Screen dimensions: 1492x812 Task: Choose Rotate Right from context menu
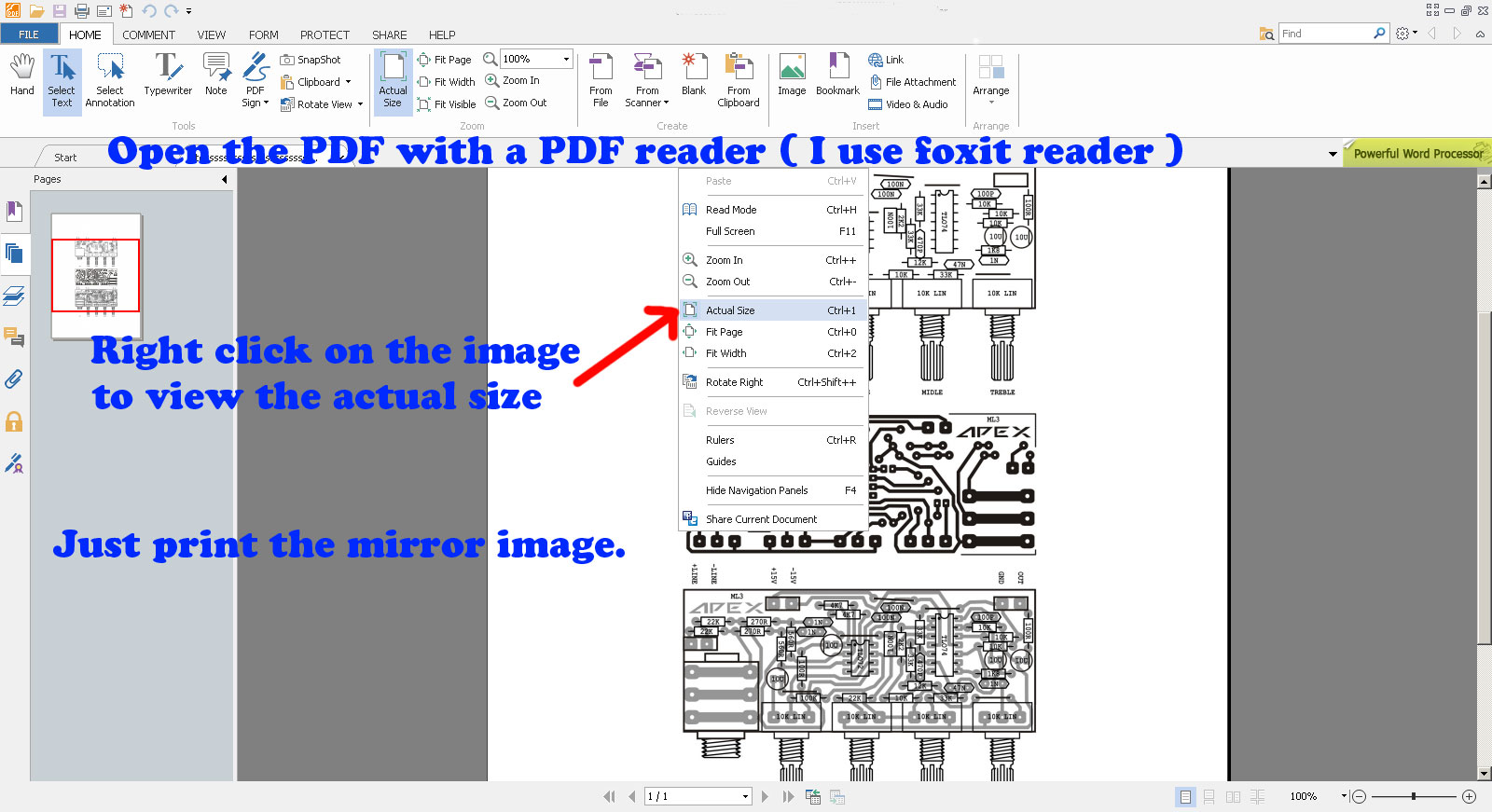773,382
